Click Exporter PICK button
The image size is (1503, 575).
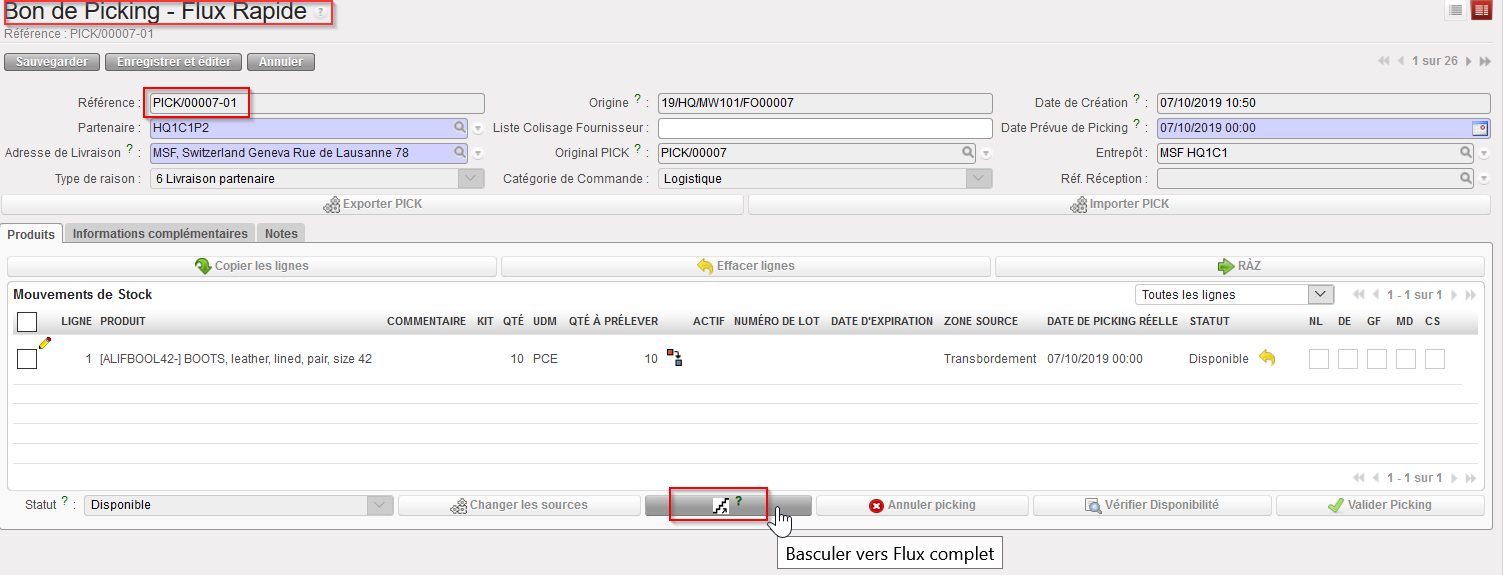tap(373, 204)
